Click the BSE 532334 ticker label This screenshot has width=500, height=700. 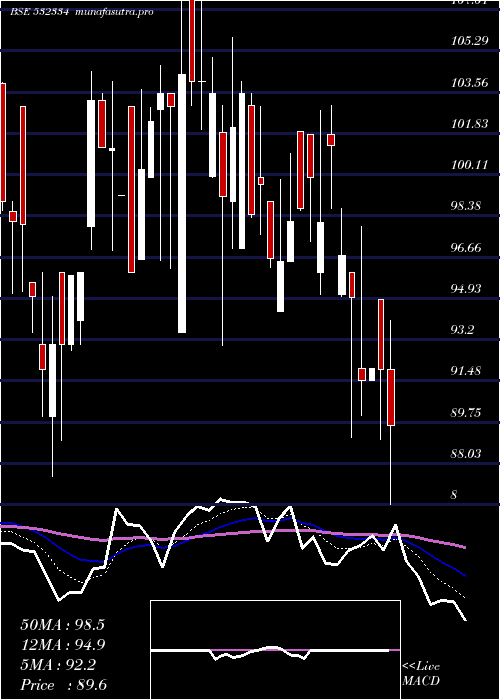[x=39, y=12]
